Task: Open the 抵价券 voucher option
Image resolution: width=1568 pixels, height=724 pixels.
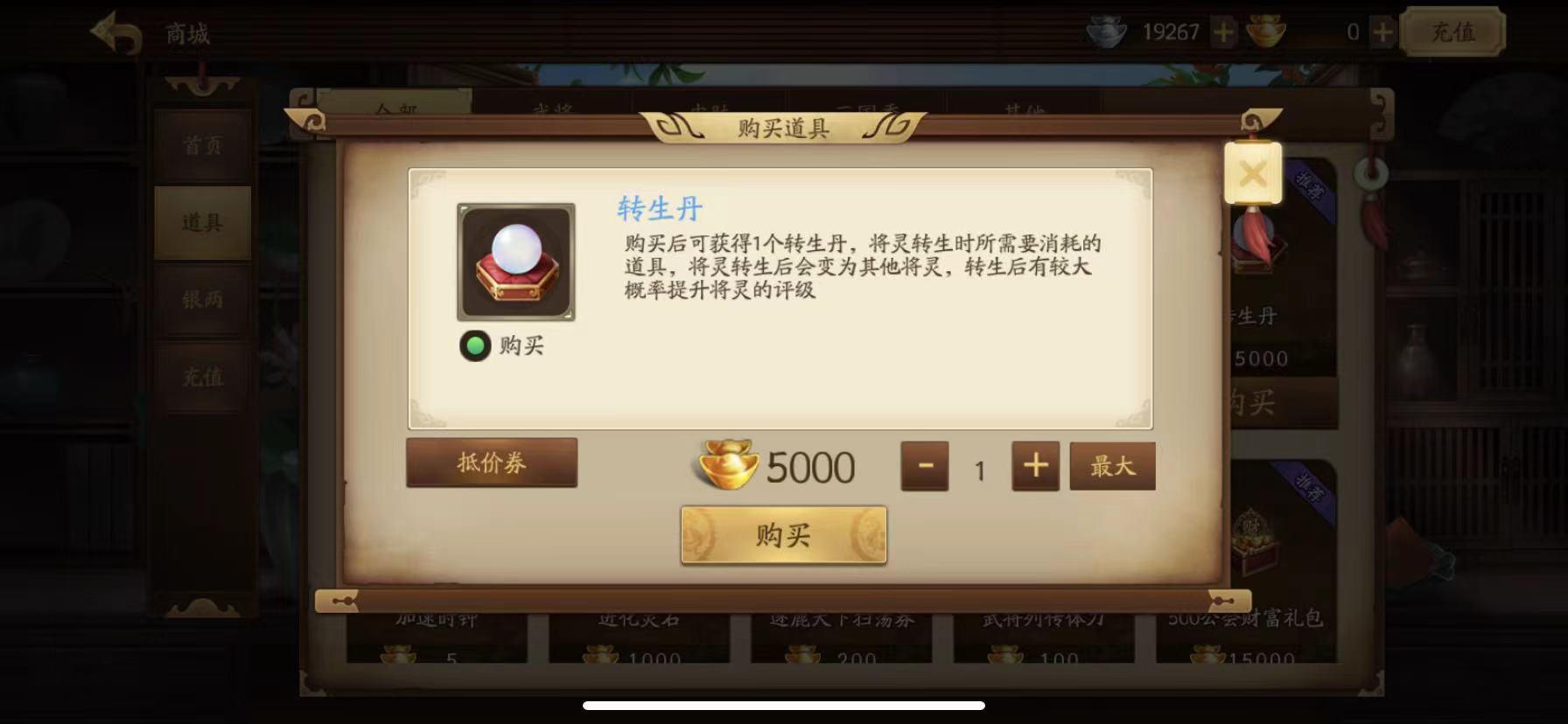Action: [x=492, y=463]
